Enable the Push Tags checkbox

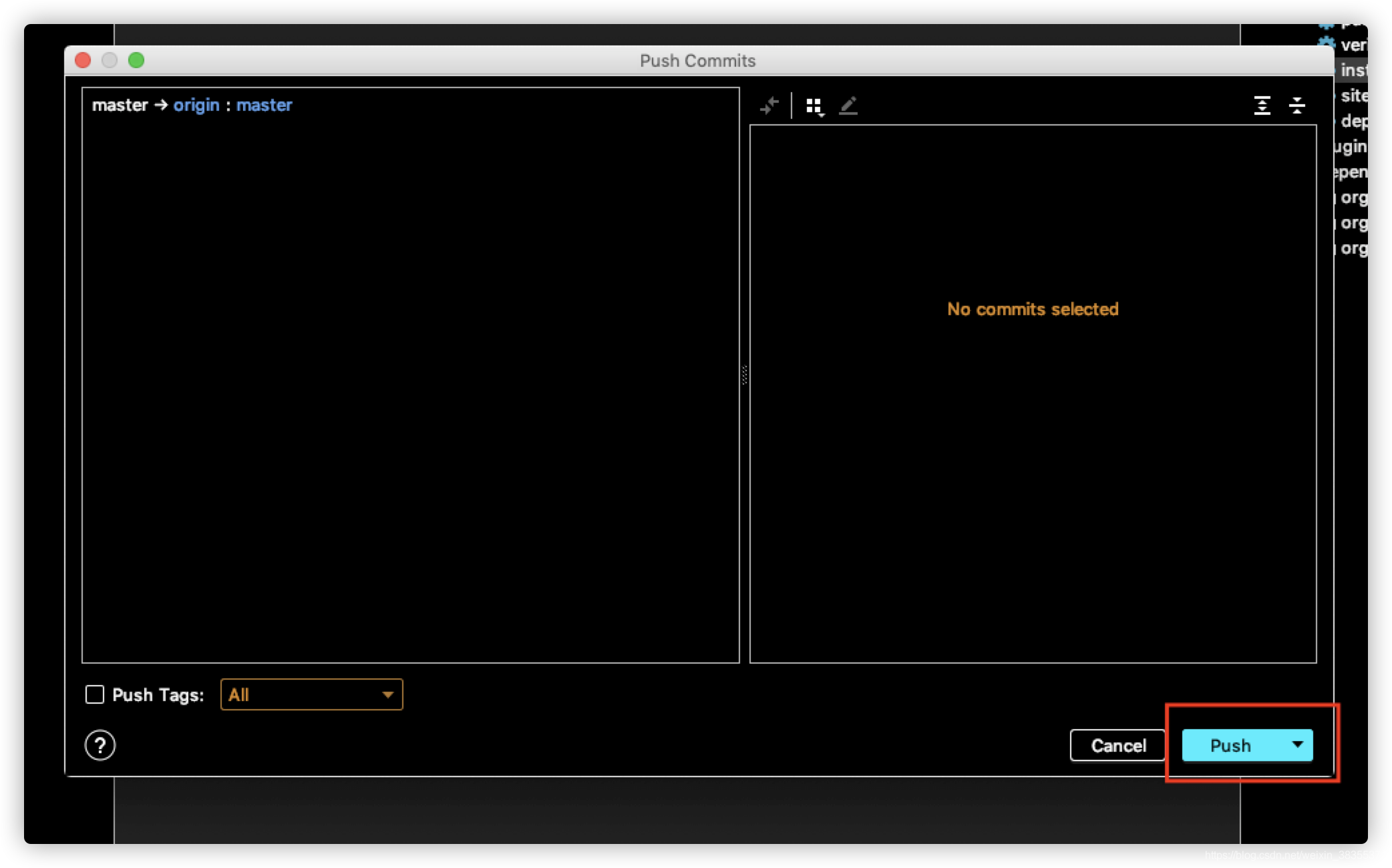[x=95, y=694]
